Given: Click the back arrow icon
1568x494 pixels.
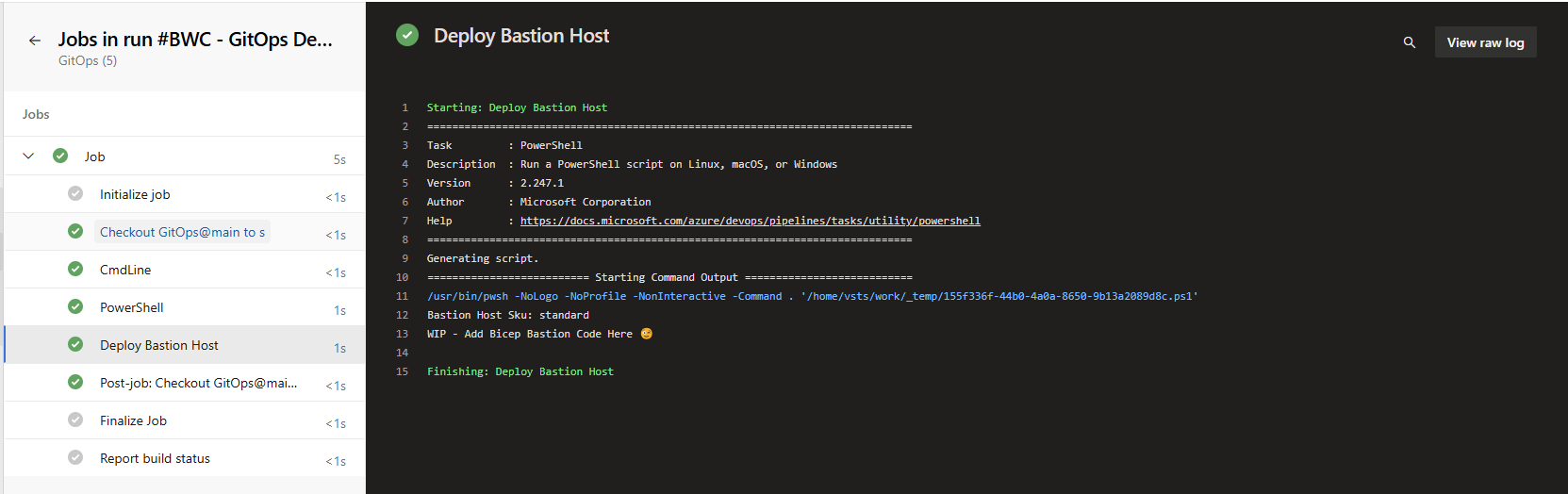Looking at the screenshot, I should [35, 41].
